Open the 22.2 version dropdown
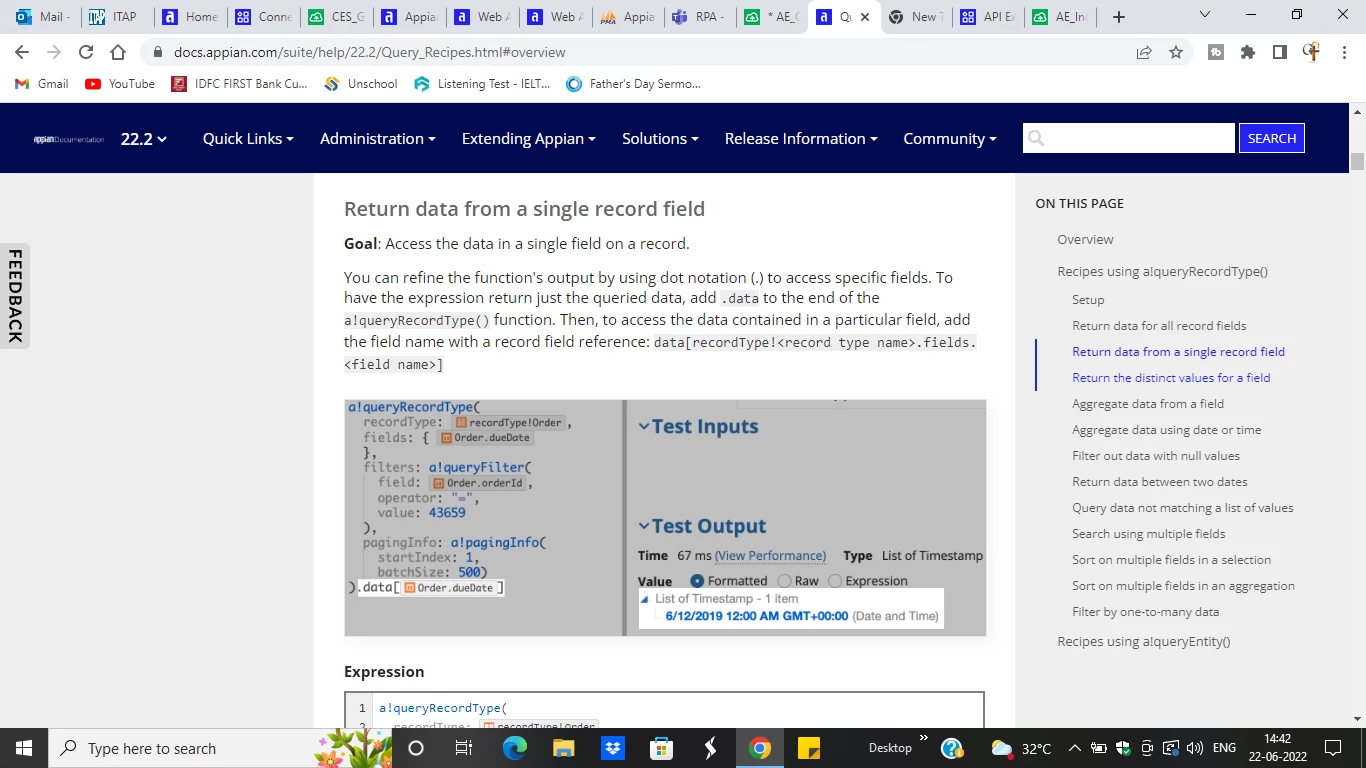 144,139
